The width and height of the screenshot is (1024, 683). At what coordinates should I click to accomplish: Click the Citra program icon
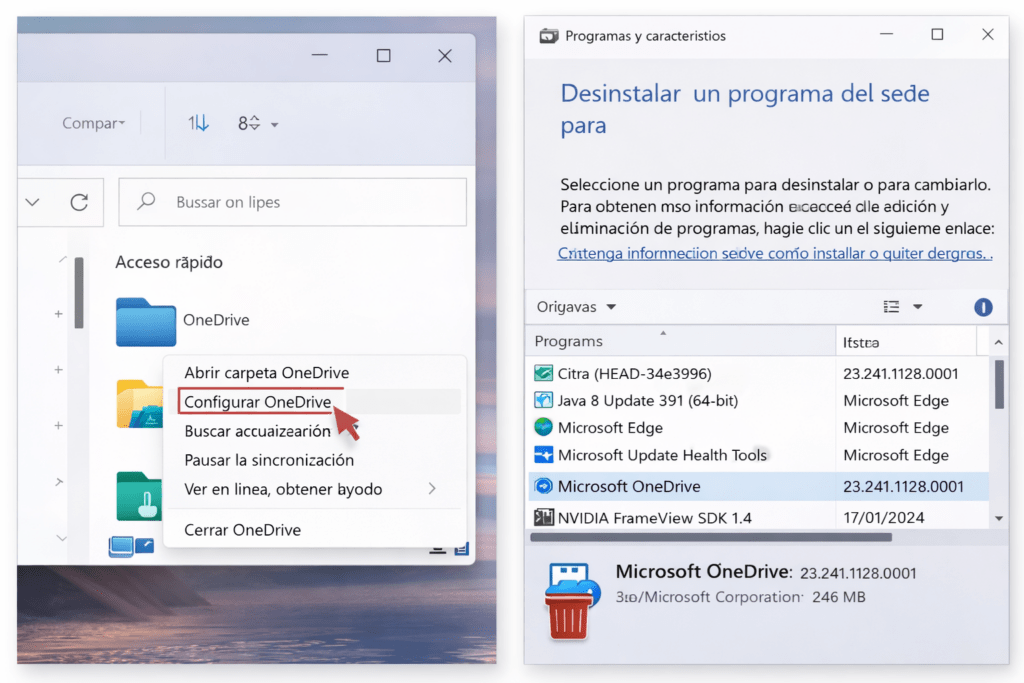pyautogui.click(x=543, y=373)
